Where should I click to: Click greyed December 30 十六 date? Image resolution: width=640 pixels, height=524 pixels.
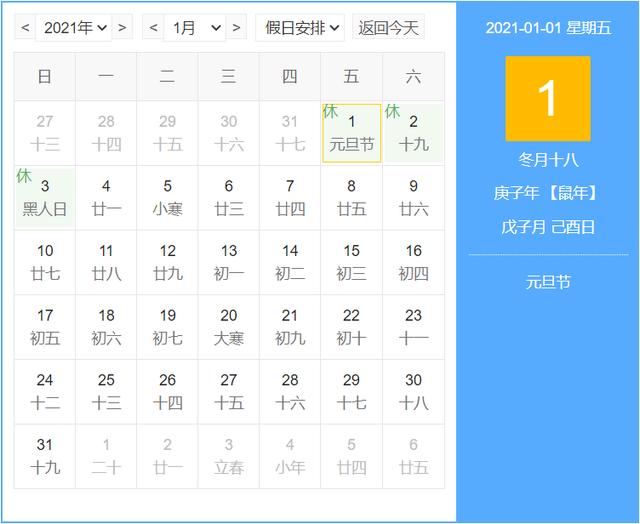pyautogui.click(x=229, y=133)
